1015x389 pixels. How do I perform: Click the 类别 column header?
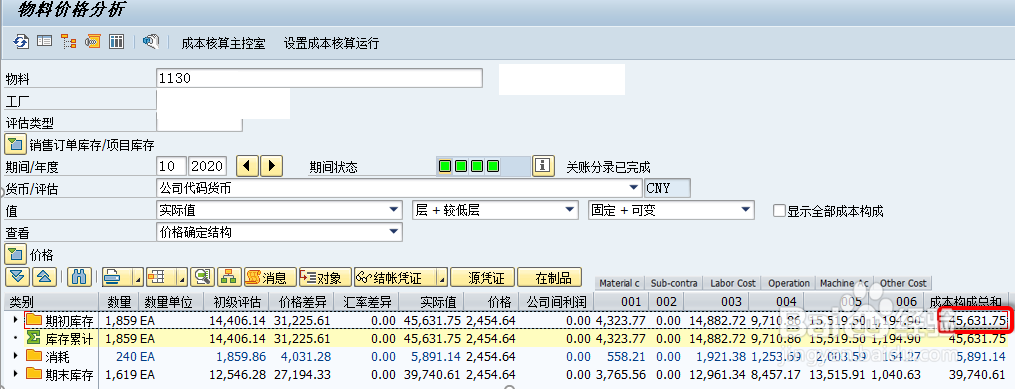click(x=51, y=302)
